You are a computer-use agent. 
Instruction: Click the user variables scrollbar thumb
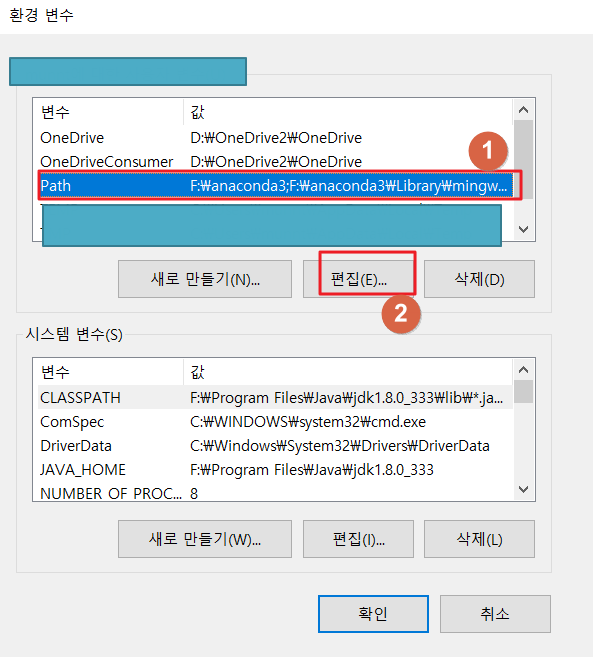pyautogui.click(x=523, y=159)
